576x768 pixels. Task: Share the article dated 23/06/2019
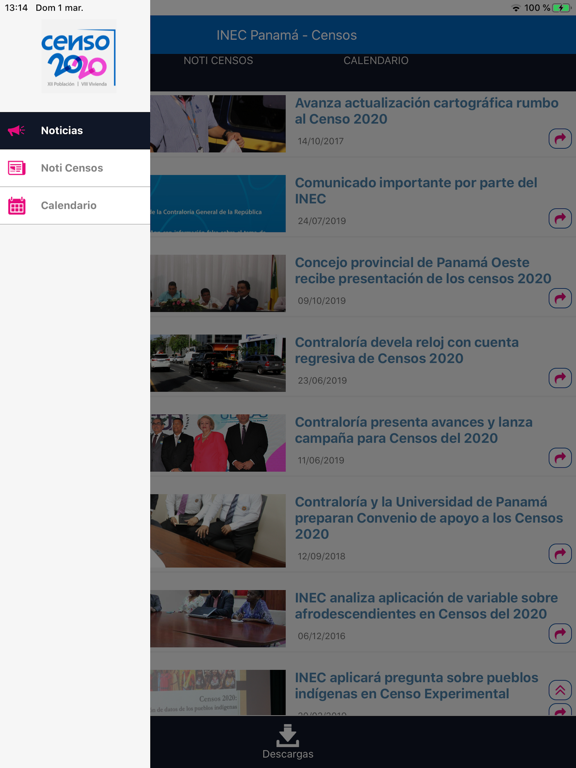click(x=560, y=378)
